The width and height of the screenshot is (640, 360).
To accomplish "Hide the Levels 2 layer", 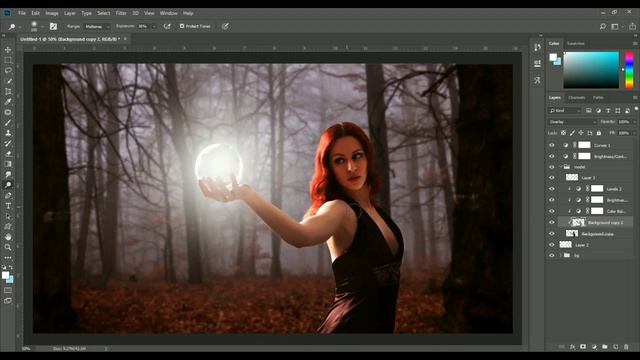I will 552,189.
